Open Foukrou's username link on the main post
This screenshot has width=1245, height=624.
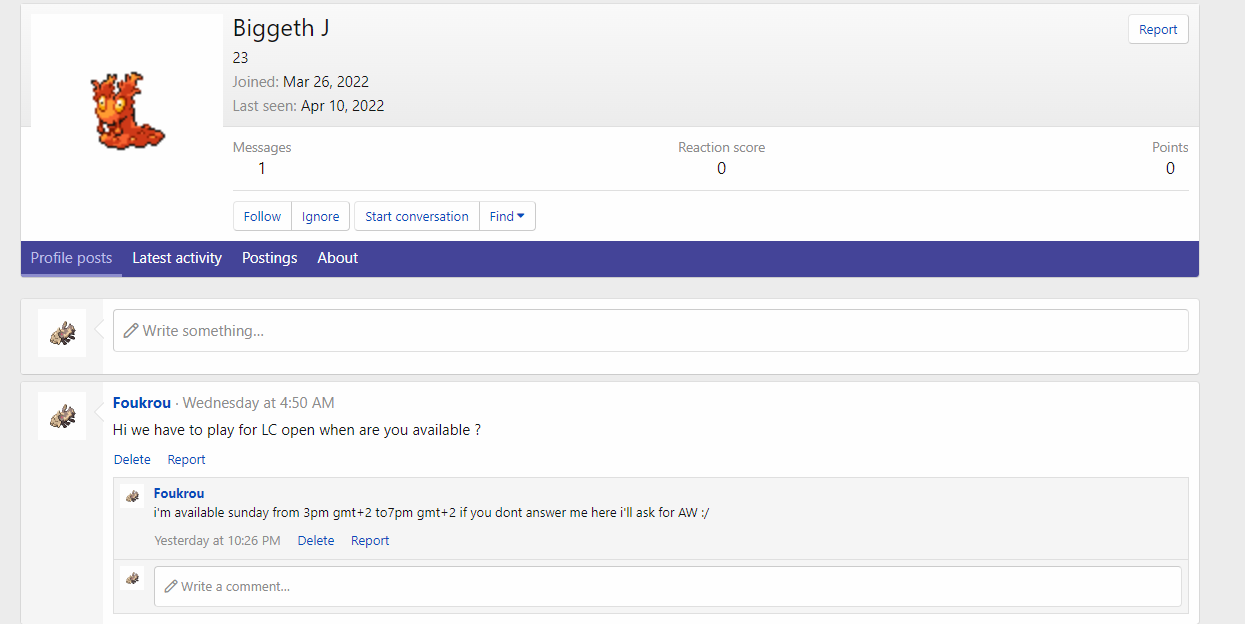point(142,403)
